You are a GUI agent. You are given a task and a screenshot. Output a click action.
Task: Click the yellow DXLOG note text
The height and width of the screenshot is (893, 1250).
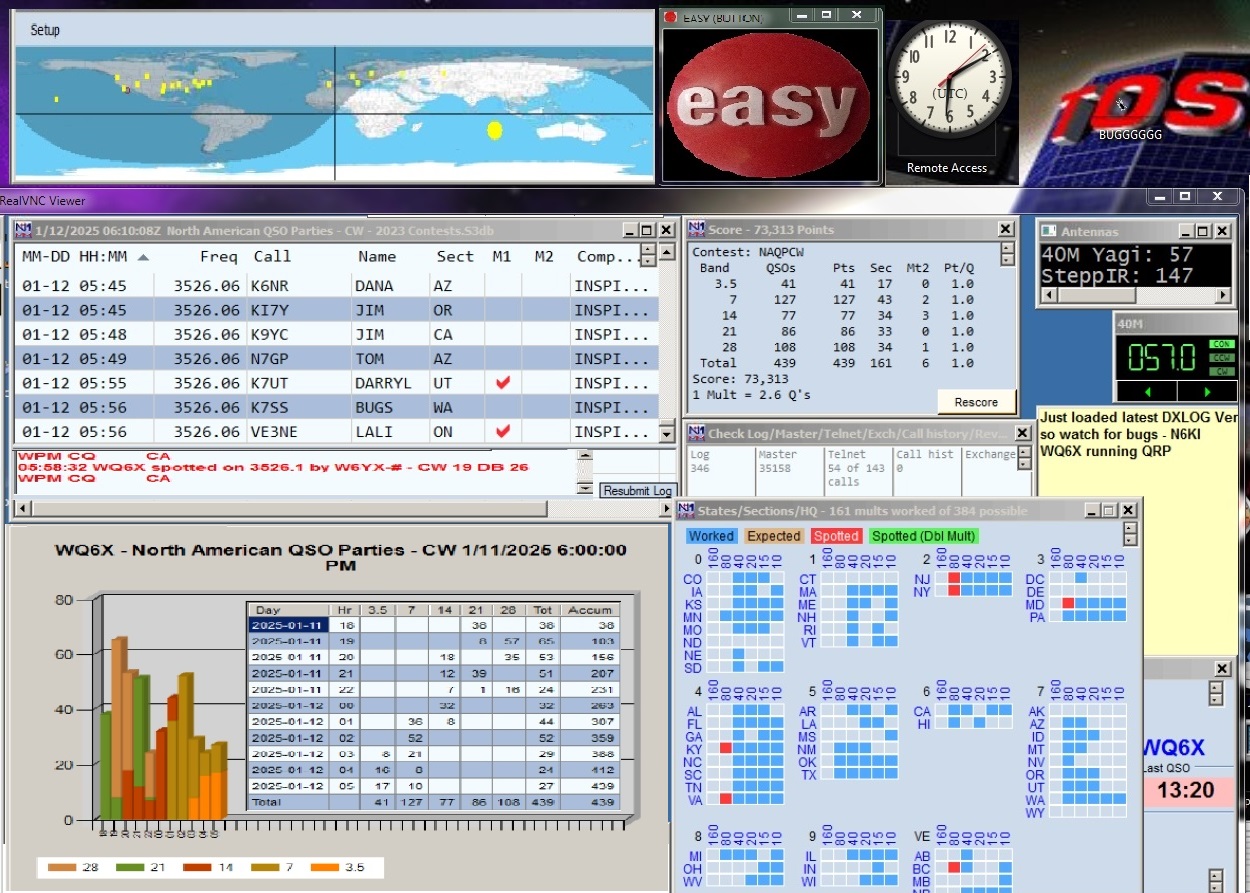tap(1138, 433)
